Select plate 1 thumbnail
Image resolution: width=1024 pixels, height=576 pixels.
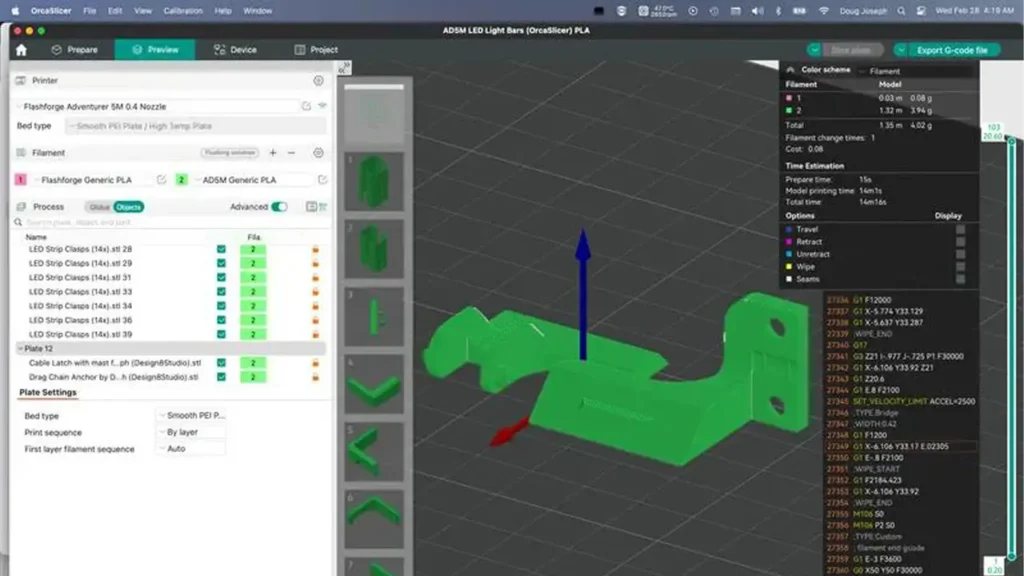374,182
